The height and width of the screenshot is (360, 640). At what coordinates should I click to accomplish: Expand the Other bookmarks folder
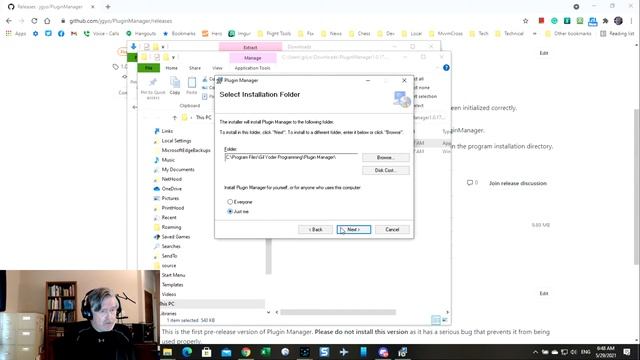click(568, 33)
